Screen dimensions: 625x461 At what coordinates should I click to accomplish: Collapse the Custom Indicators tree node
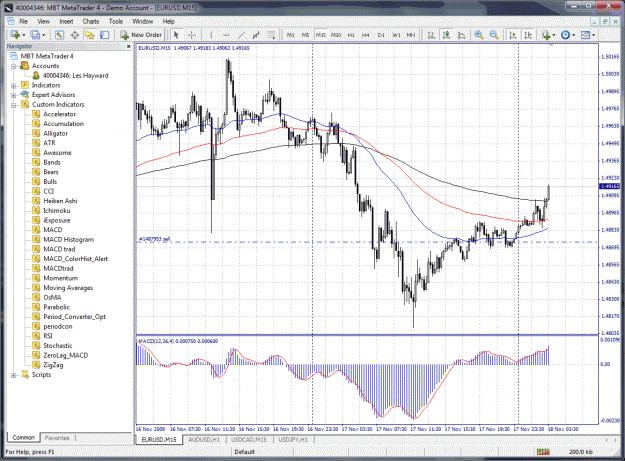point(14,105)
